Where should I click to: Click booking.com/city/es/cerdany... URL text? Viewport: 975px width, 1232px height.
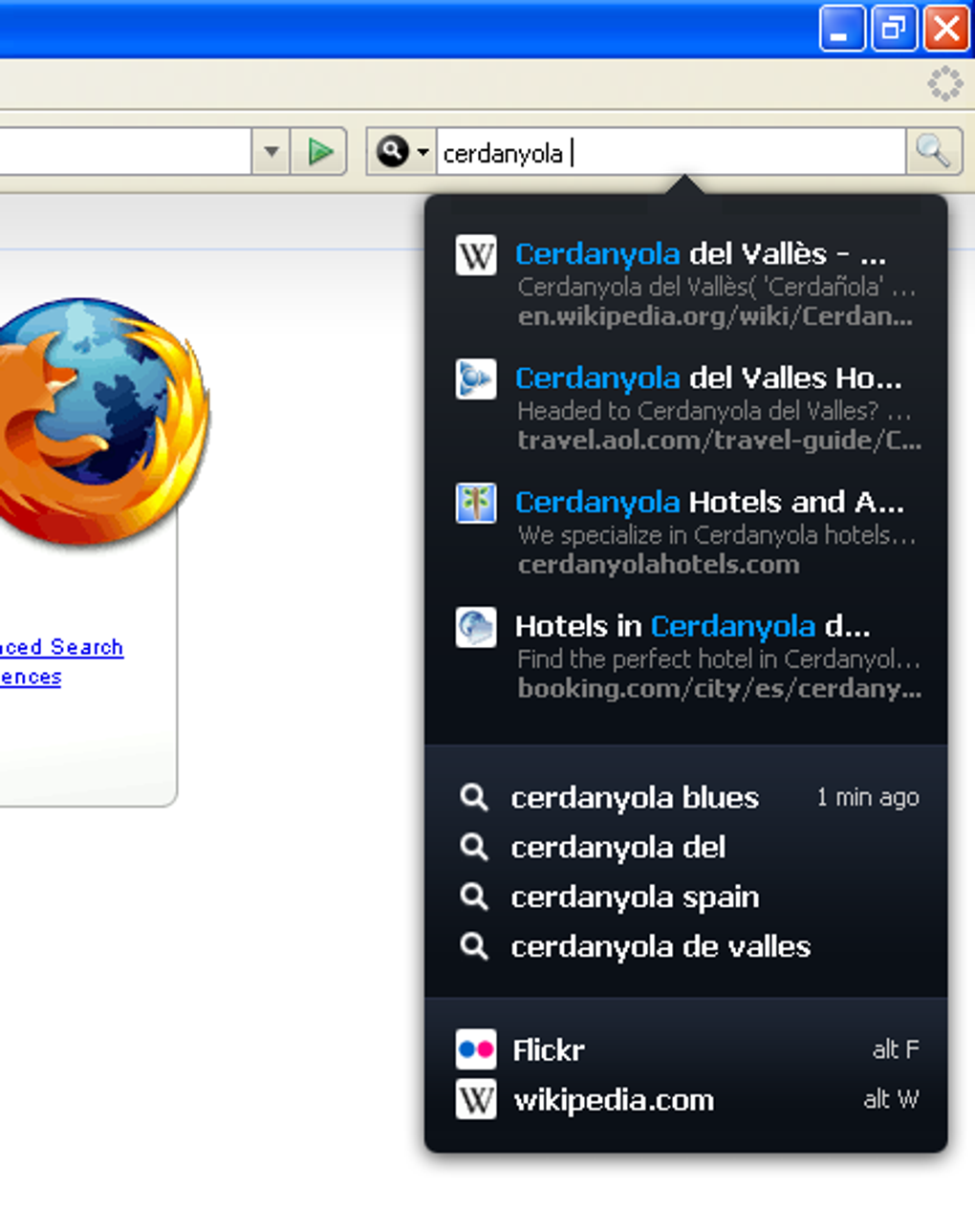tap(719, 689)
